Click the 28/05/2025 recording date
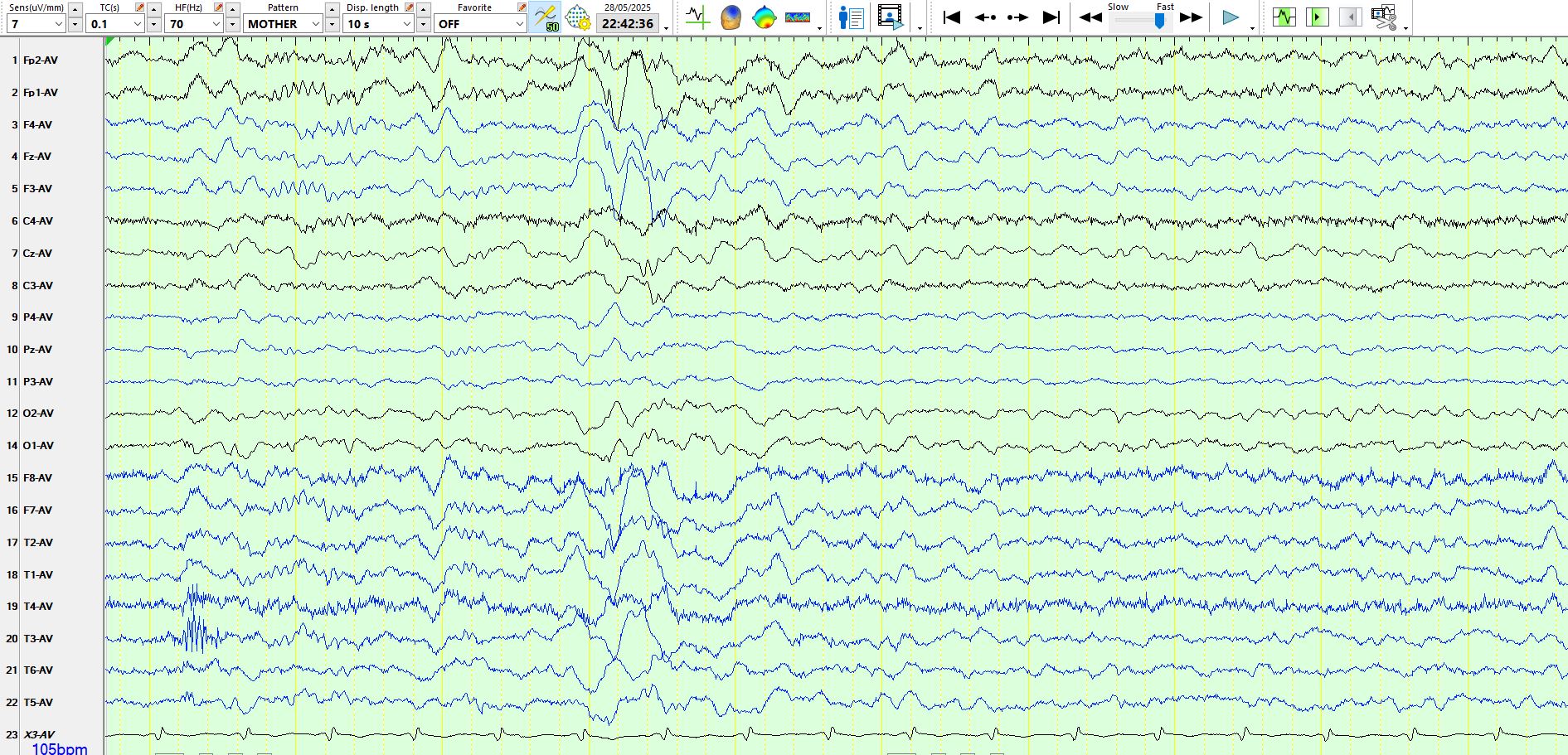This screenshot has width=1568, height=755. pos(628,7)
